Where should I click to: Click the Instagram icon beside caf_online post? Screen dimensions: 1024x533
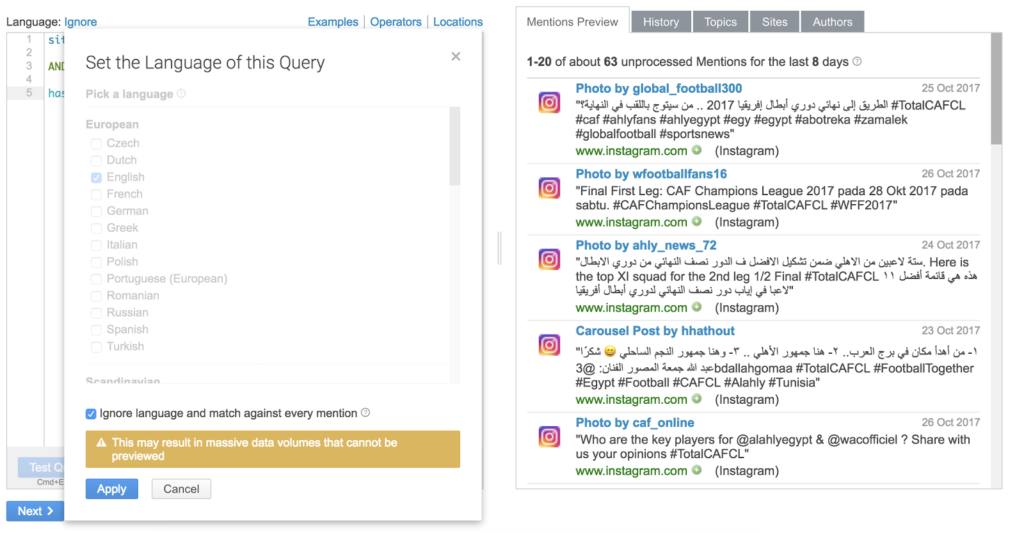tap(549, 437)
